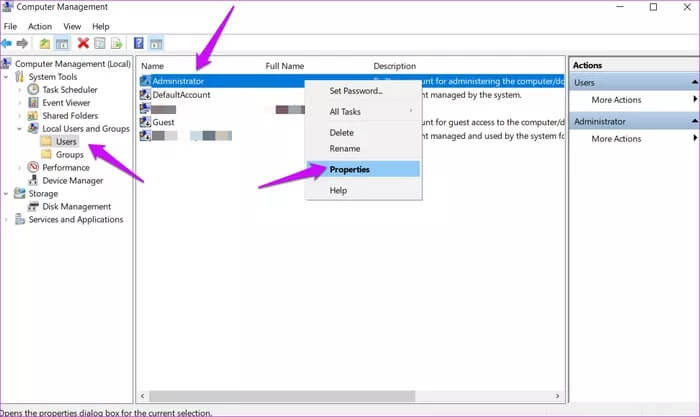Choose Delete from the context menu
The height and width of the screenshot is (417, 700).
(363, 133)
